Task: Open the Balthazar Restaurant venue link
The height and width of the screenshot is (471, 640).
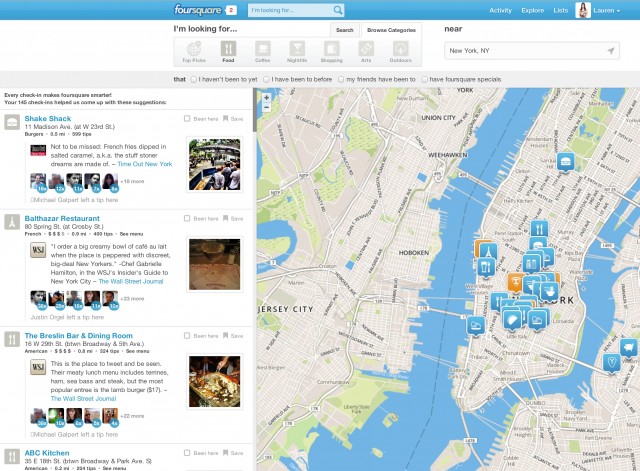Action: click(62, 218)
